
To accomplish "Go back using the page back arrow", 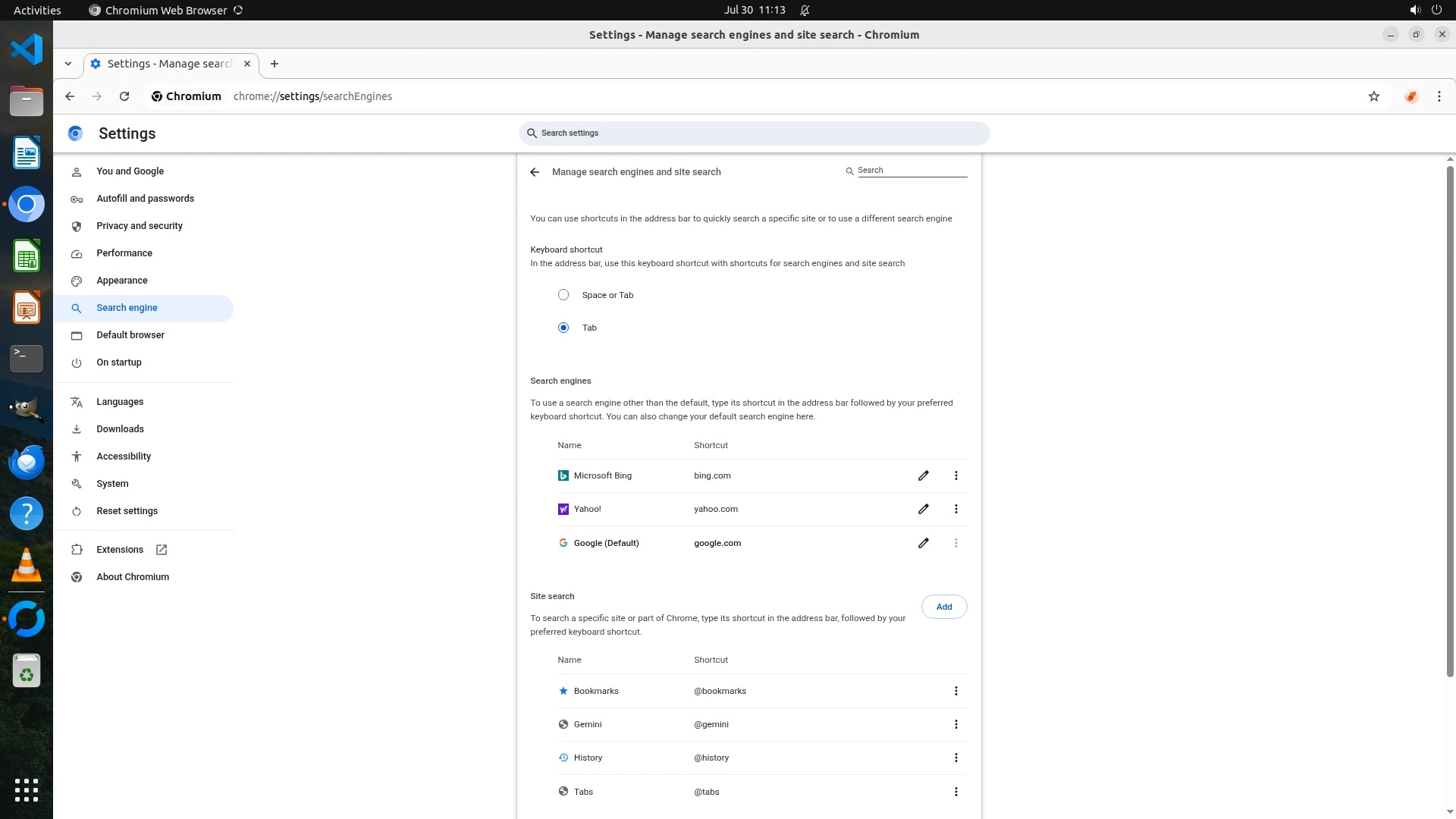I will coord(535,172).
